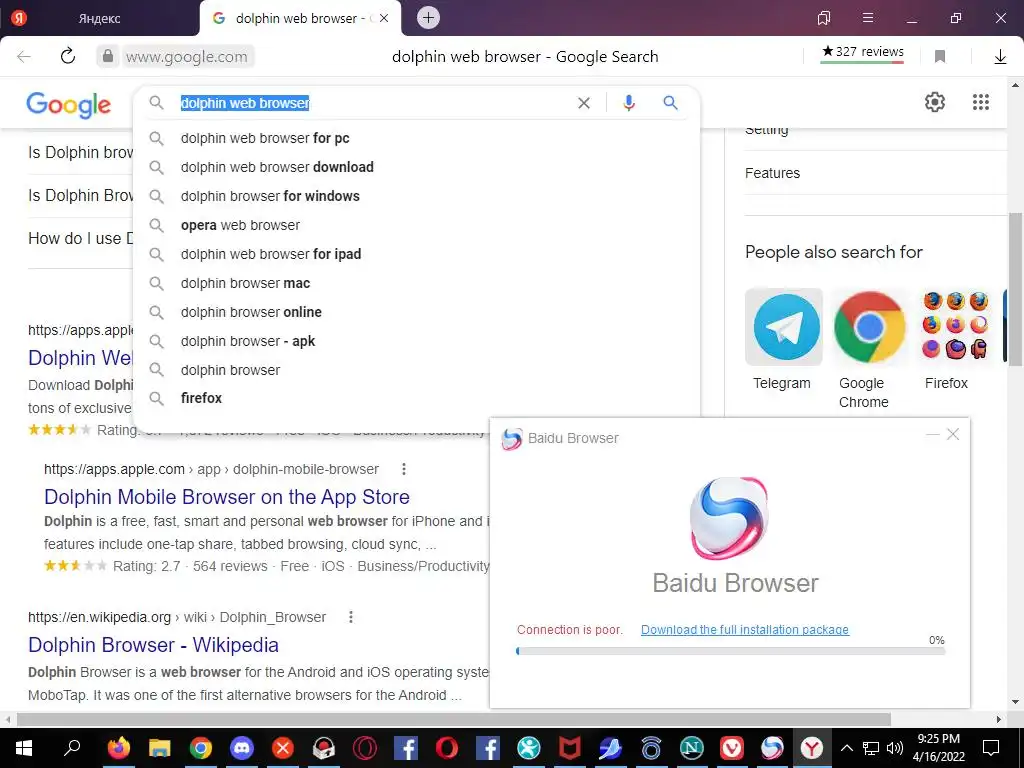Open the tab collections panel icon
This screenshot has width=1024, height=768.
click(824, 18)
